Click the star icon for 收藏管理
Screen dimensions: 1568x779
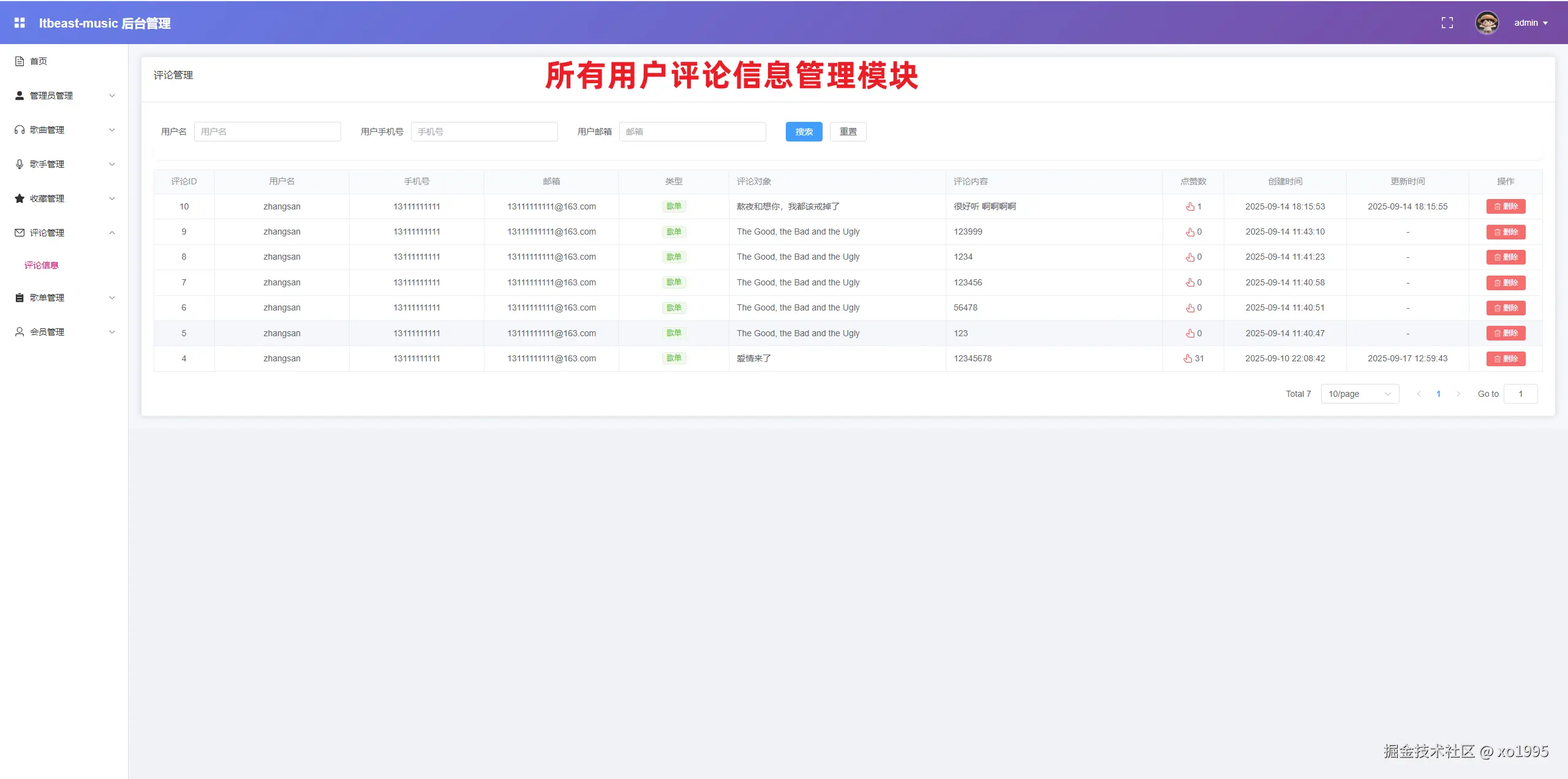(20, 198)
